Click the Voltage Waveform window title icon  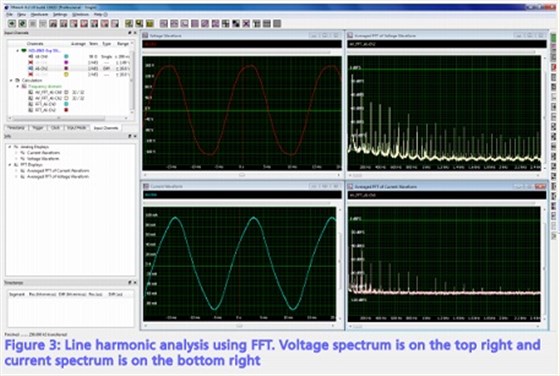(x=145, y=35)
